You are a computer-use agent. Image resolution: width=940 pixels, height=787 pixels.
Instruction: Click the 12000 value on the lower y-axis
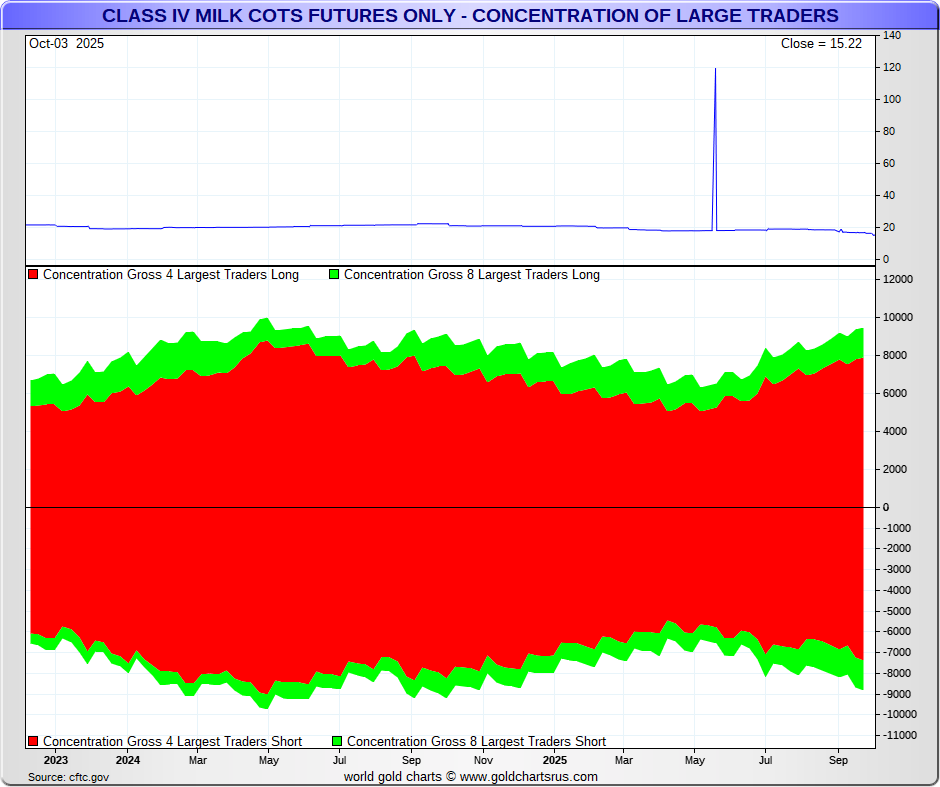(x=899, y=280)
